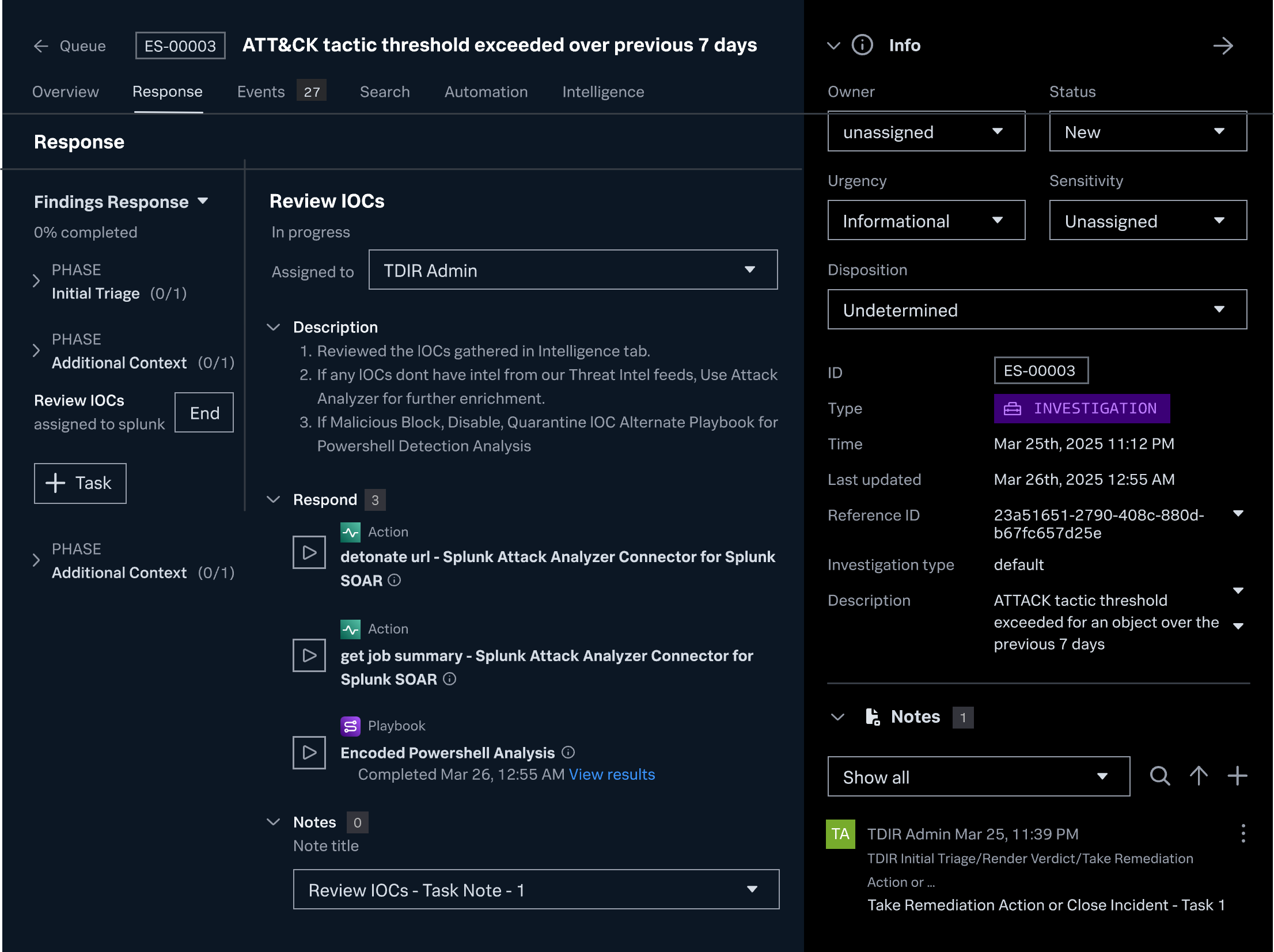Run the detonate url action

(x=309, y=552)
